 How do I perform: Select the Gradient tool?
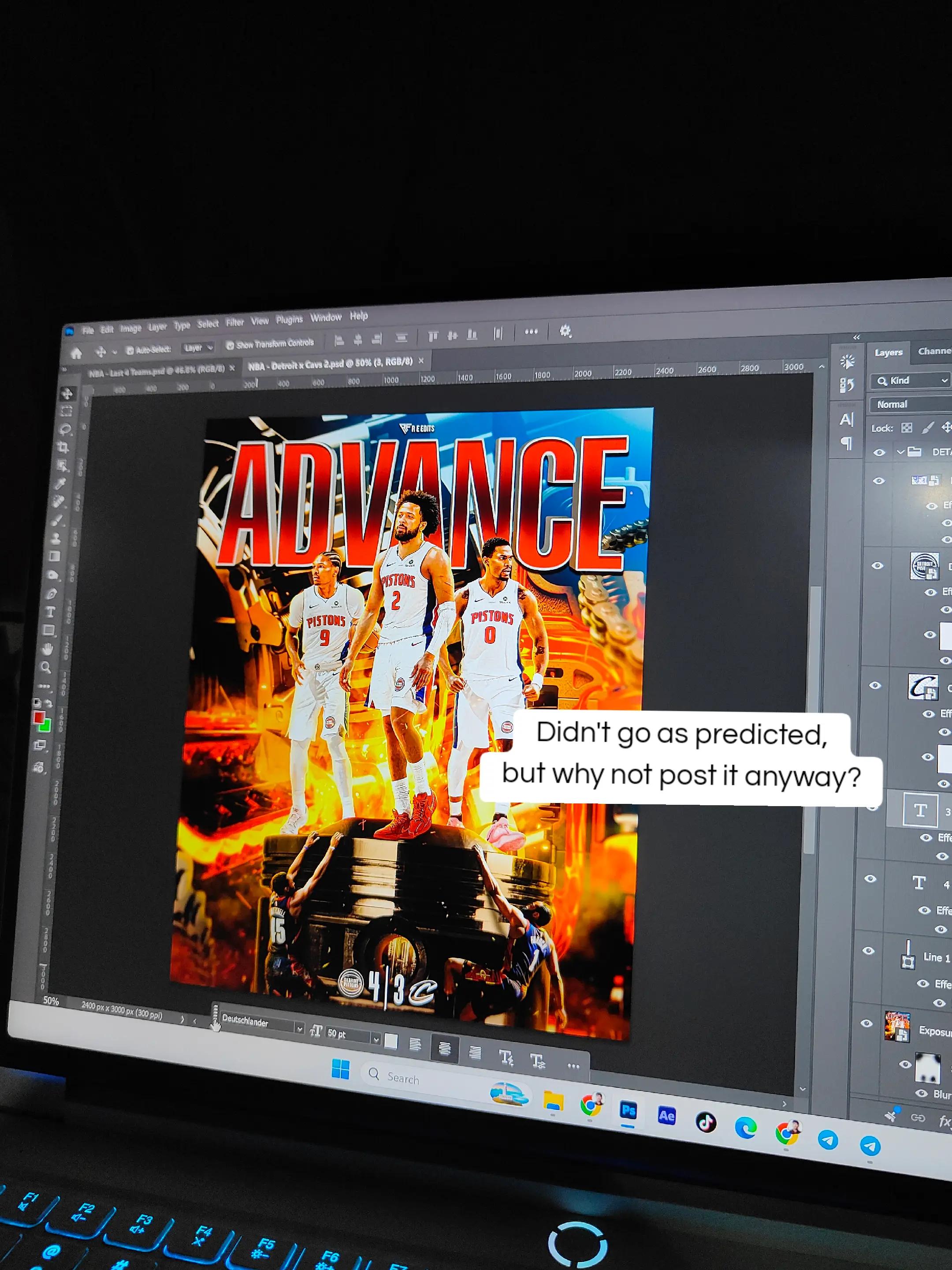pyautogui.click(x=55, y=557)
